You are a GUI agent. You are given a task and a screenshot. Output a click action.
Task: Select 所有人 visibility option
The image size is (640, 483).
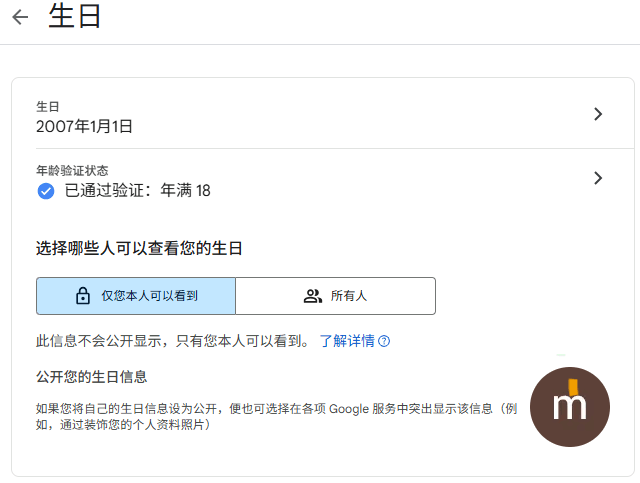coord(336,296)
